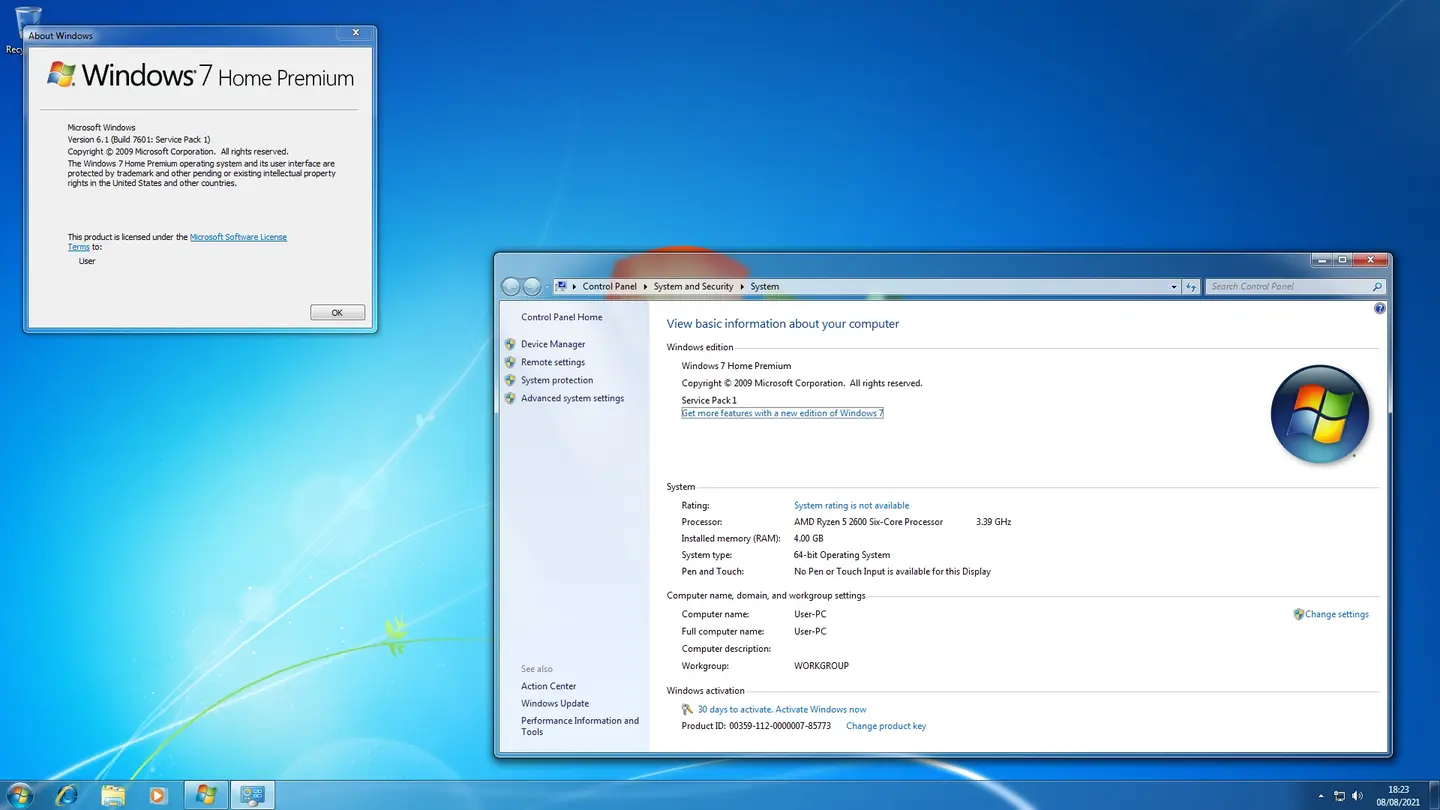Screen dimensions: 1440x810
Task: Click the Refresh icon beside the address bar
Action: pyautogui.click(x=1191, y=286)
